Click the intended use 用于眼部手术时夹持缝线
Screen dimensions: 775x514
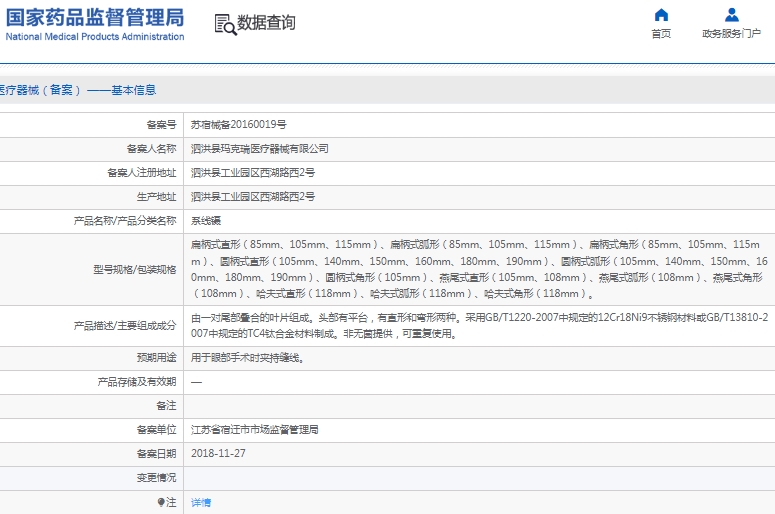[248, 358]
